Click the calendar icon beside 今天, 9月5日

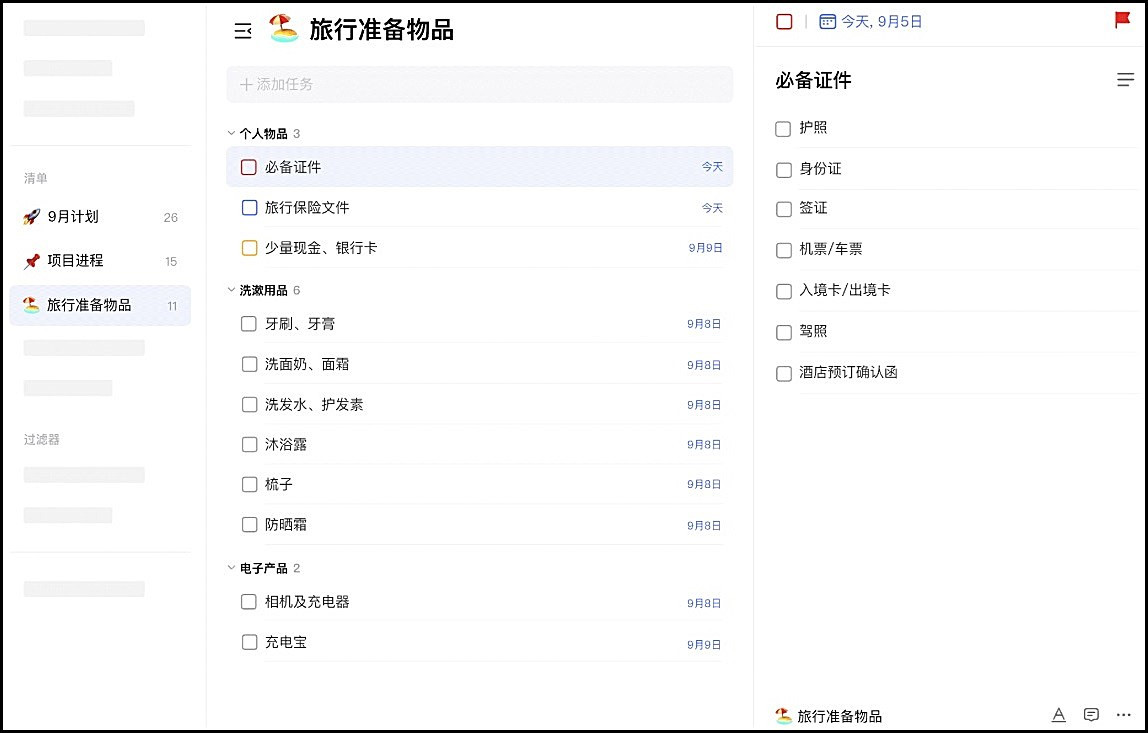coord(827,21)
